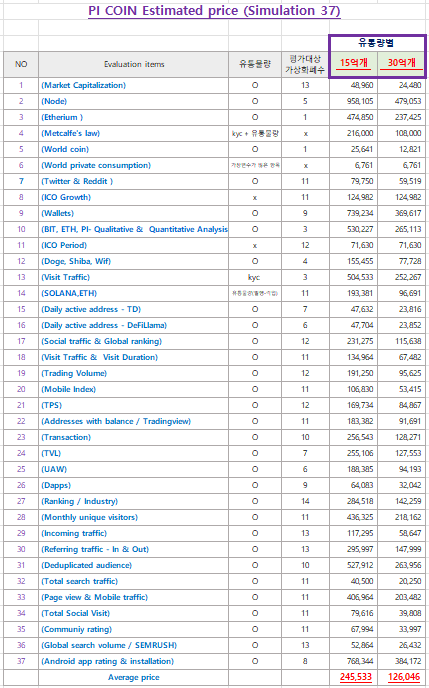Click the (Market Capitalization) cell
This screenshot has height=688, width=429.
(x=134, y=86)
